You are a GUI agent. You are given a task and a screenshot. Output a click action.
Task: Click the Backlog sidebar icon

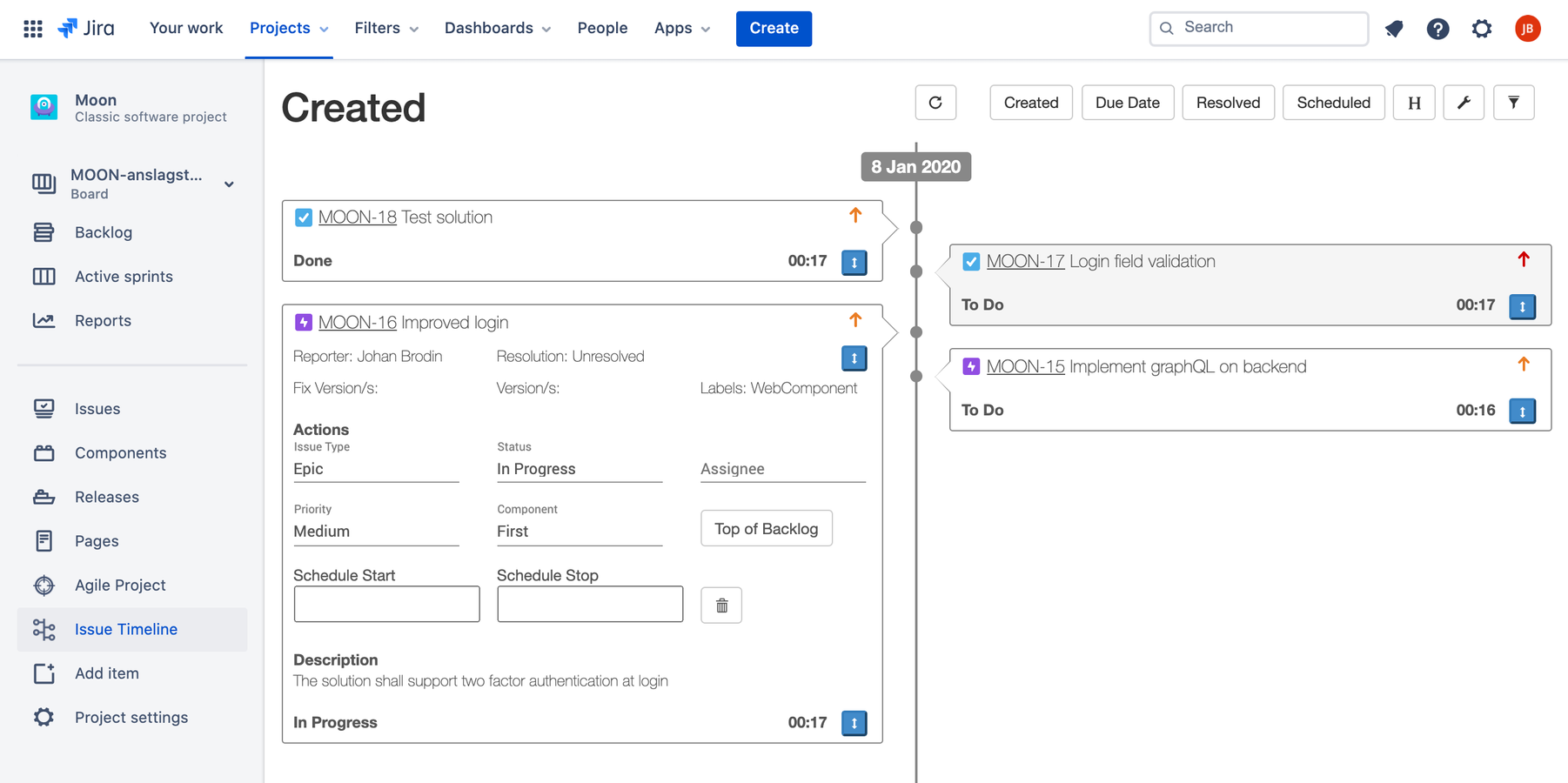[44, 232]
